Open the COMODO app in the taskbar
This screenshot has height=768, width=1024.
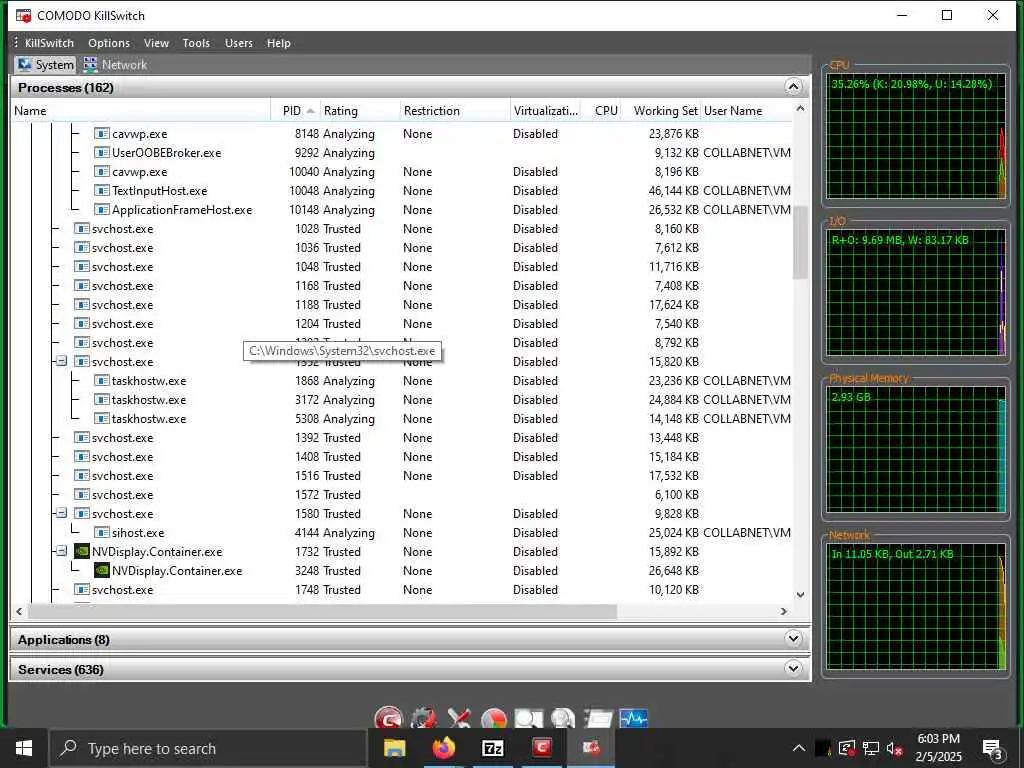click(x=542, y=748)
